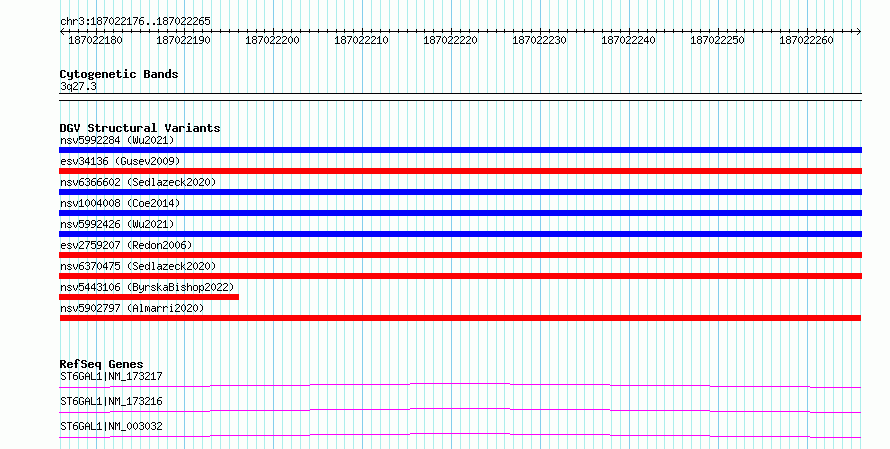This screenshot has width=890, height=449.
Task: Select the blue bar under nsv1004008
Action: tap(460, 213)
